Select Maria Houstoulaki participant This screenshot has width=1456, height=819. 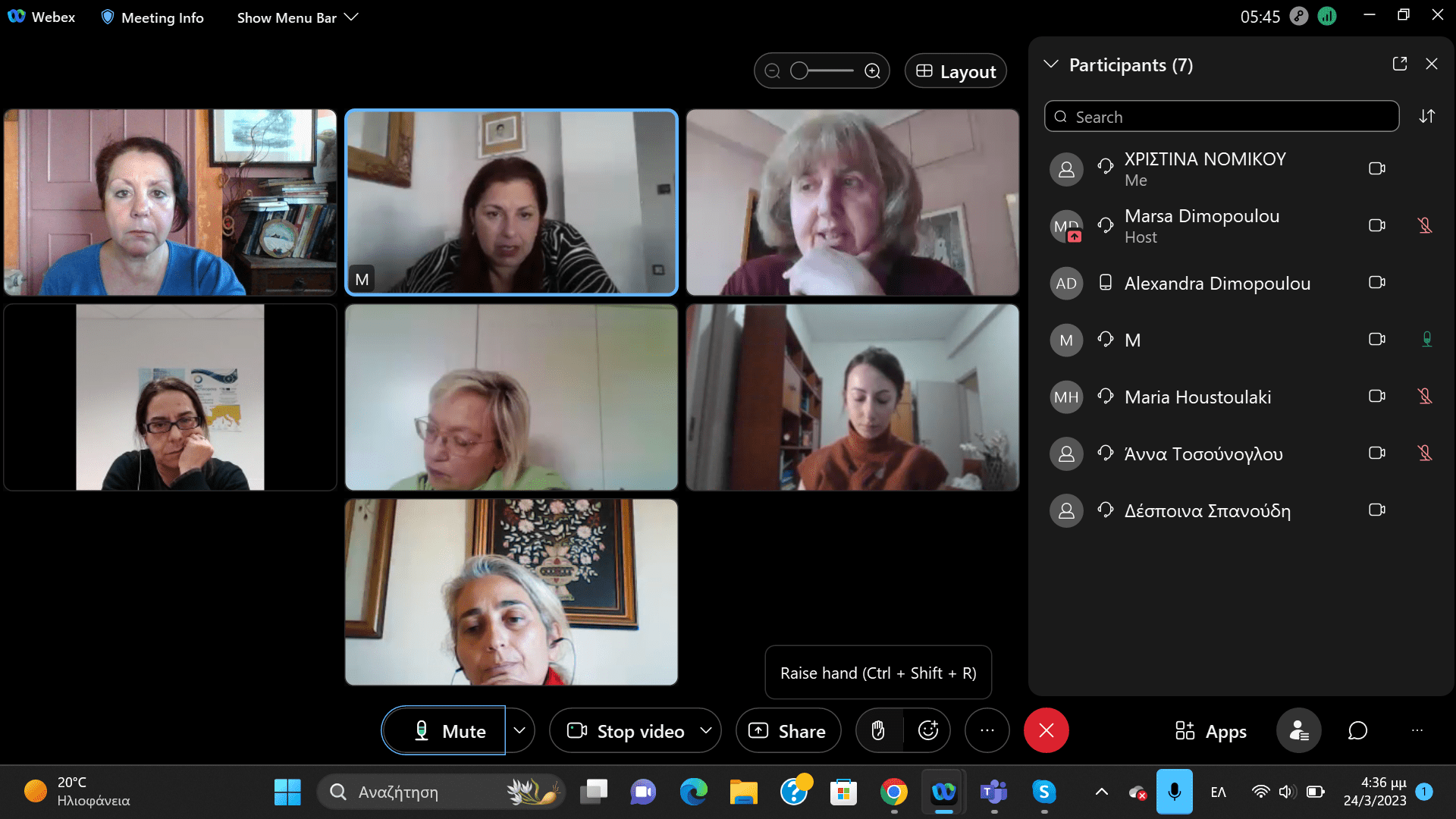[1241, 397]
